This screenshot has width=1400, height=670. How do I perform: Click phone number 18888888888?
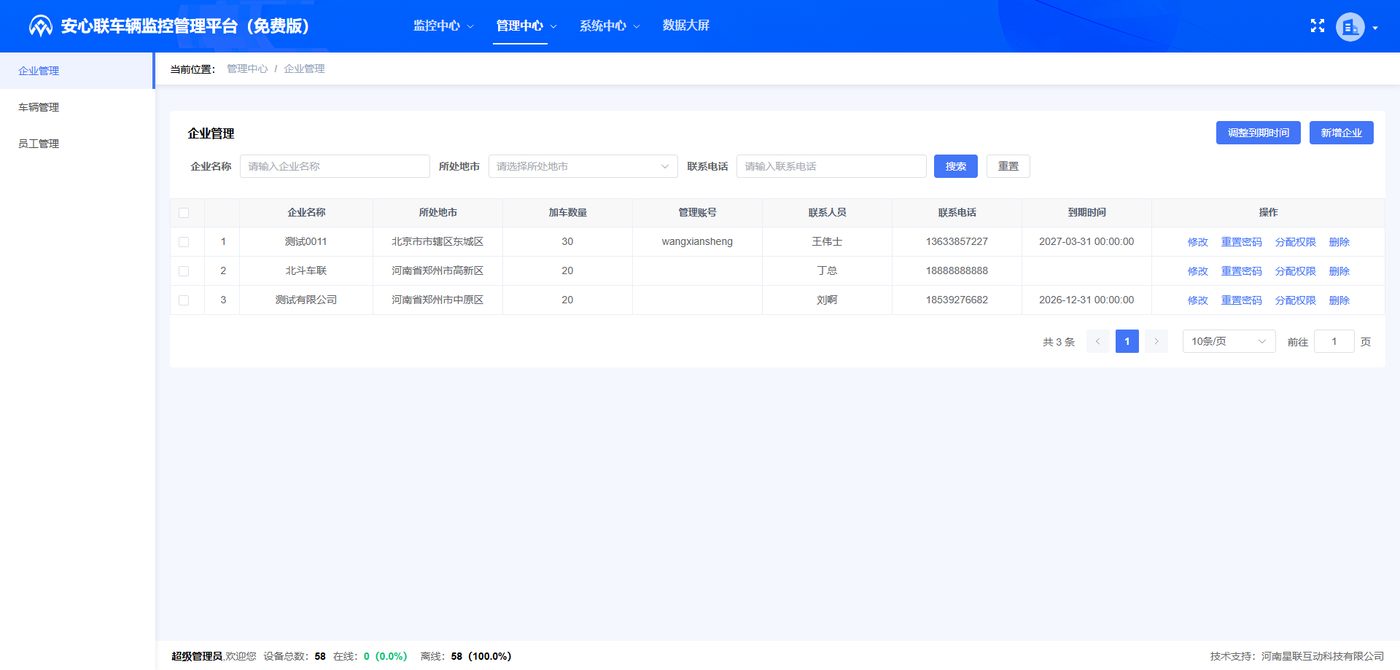pyautogui.click(x=957, y=271)
